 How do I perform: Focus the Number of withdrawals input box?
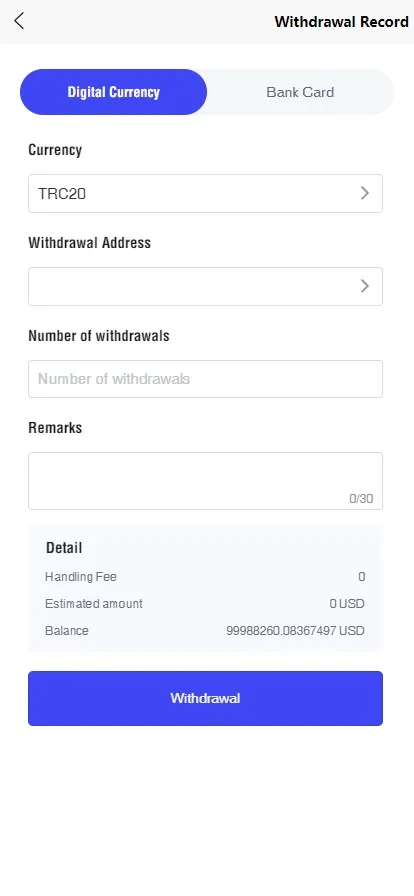coord(205,379)
